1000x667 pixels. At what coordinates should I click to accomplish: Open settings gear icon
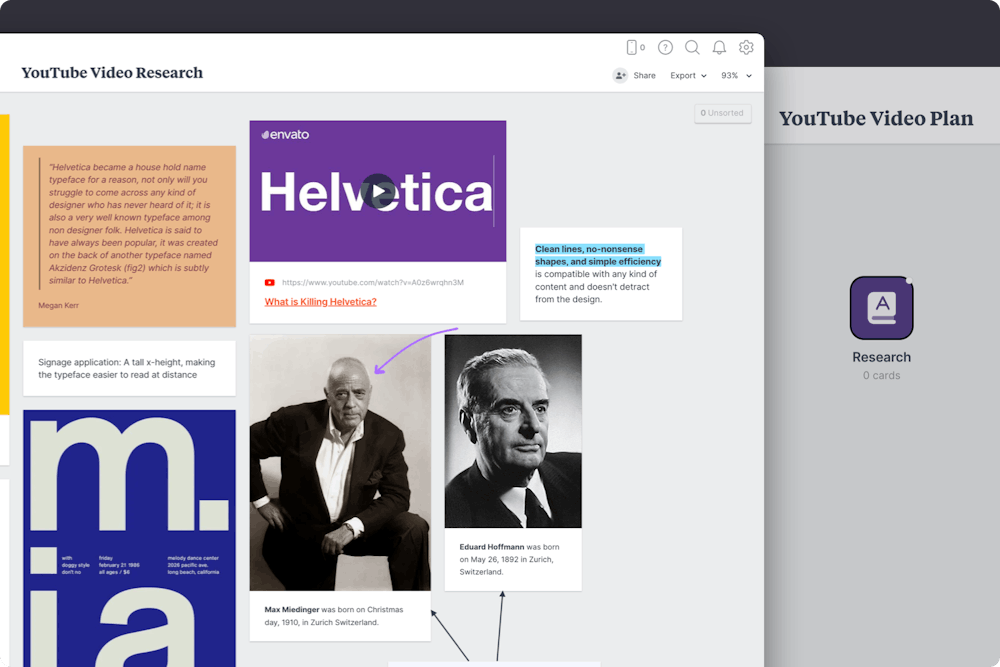(746, 47)
